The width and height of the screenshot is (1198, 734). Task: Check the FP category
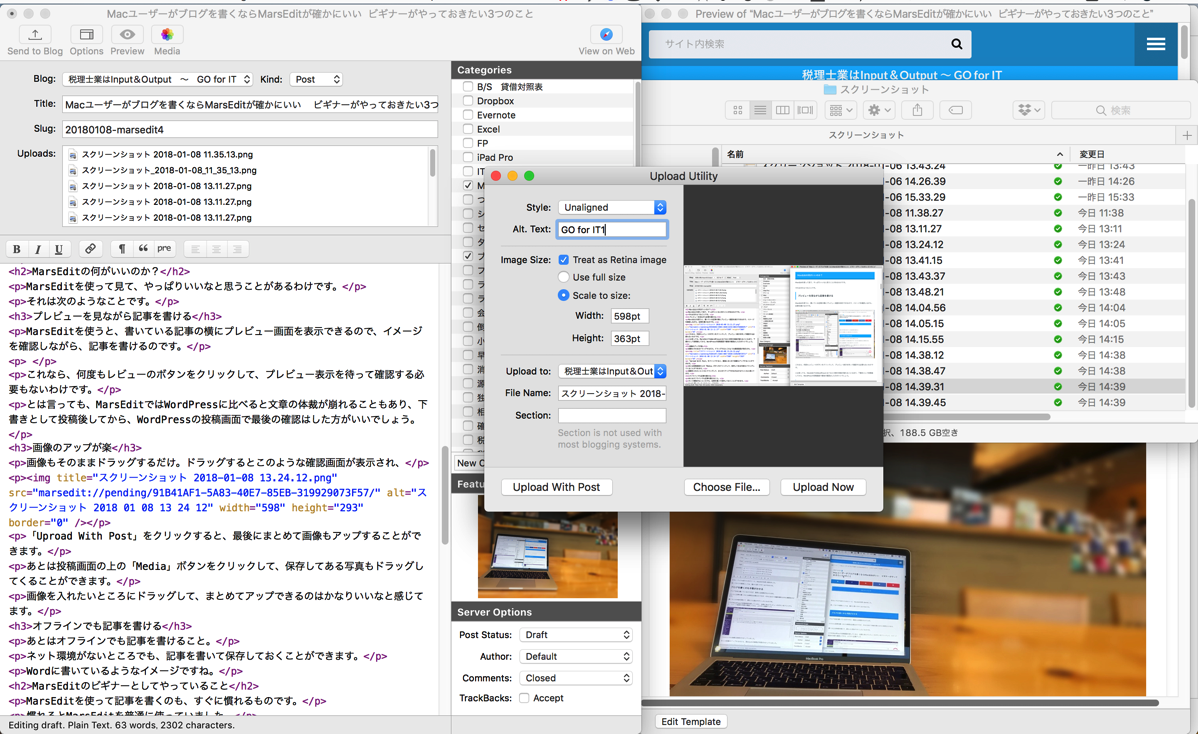click(x=468, y=143)
